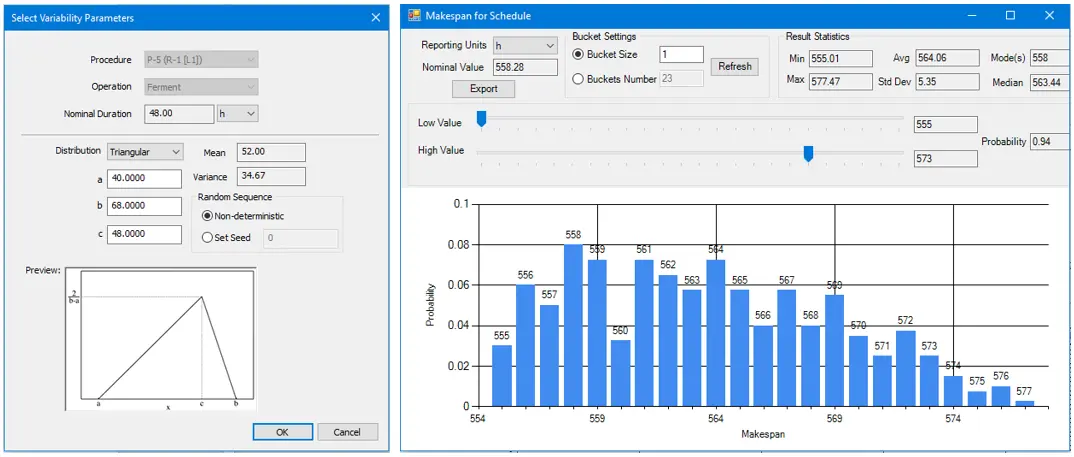The height and width of the screenshot is (457, 1074).
Task: Open the Procedure dropdown
Action: [x=201, y=60]
